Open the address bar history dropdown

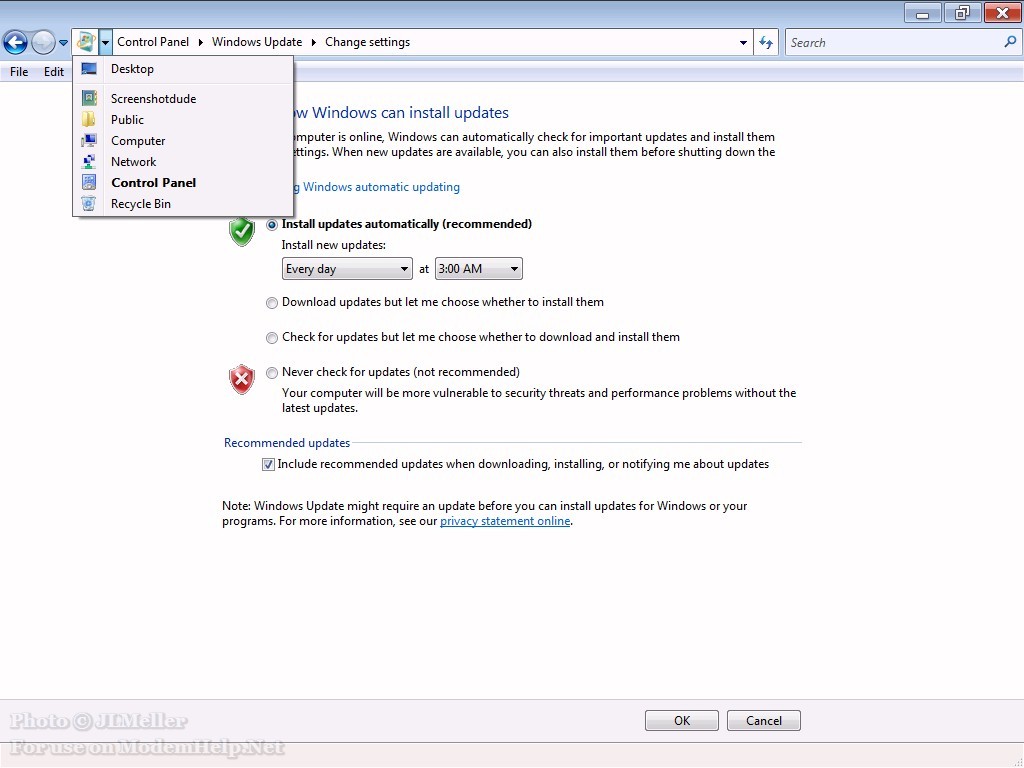coord(743,42)
